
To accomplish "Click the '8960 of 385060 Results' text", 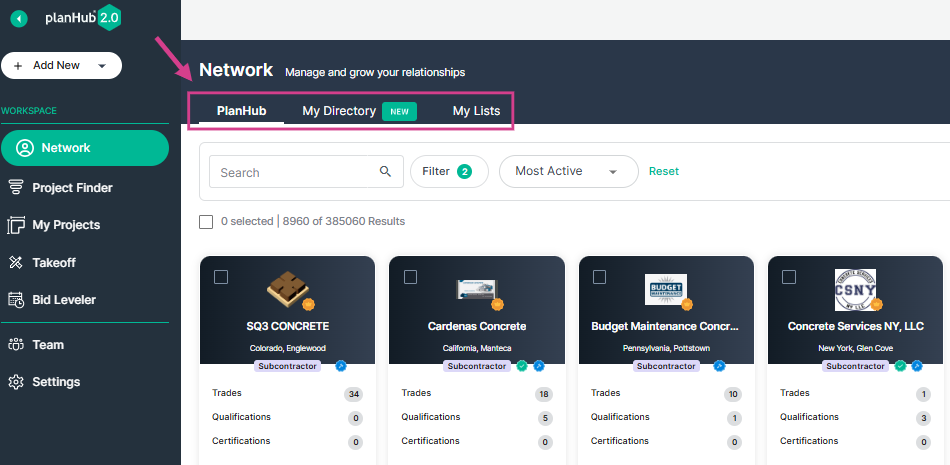I will [344, 222].
